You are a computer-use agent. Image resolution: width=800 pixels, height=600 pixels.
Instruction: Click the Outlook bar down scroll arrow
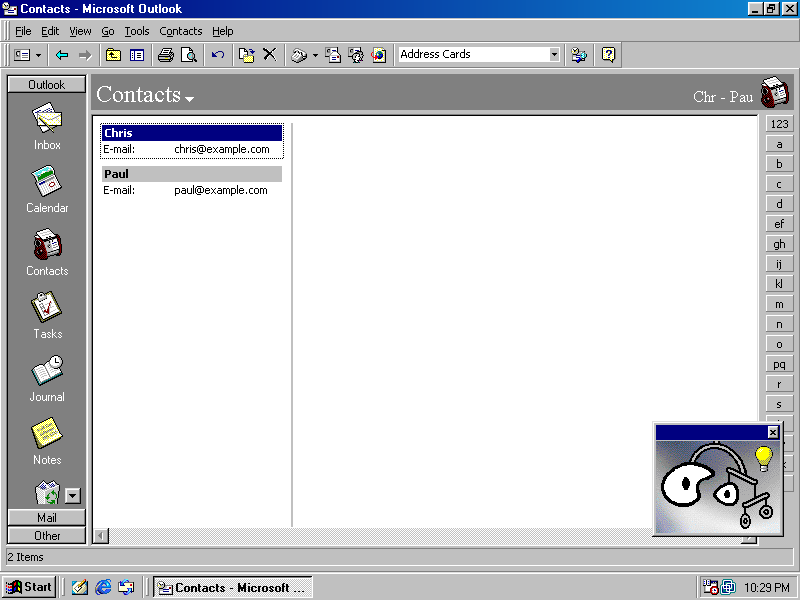[x=73, y=495]
